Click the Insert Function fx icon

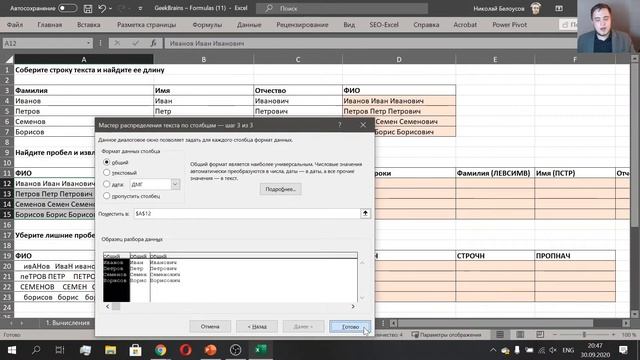click(x=153, y=43)
